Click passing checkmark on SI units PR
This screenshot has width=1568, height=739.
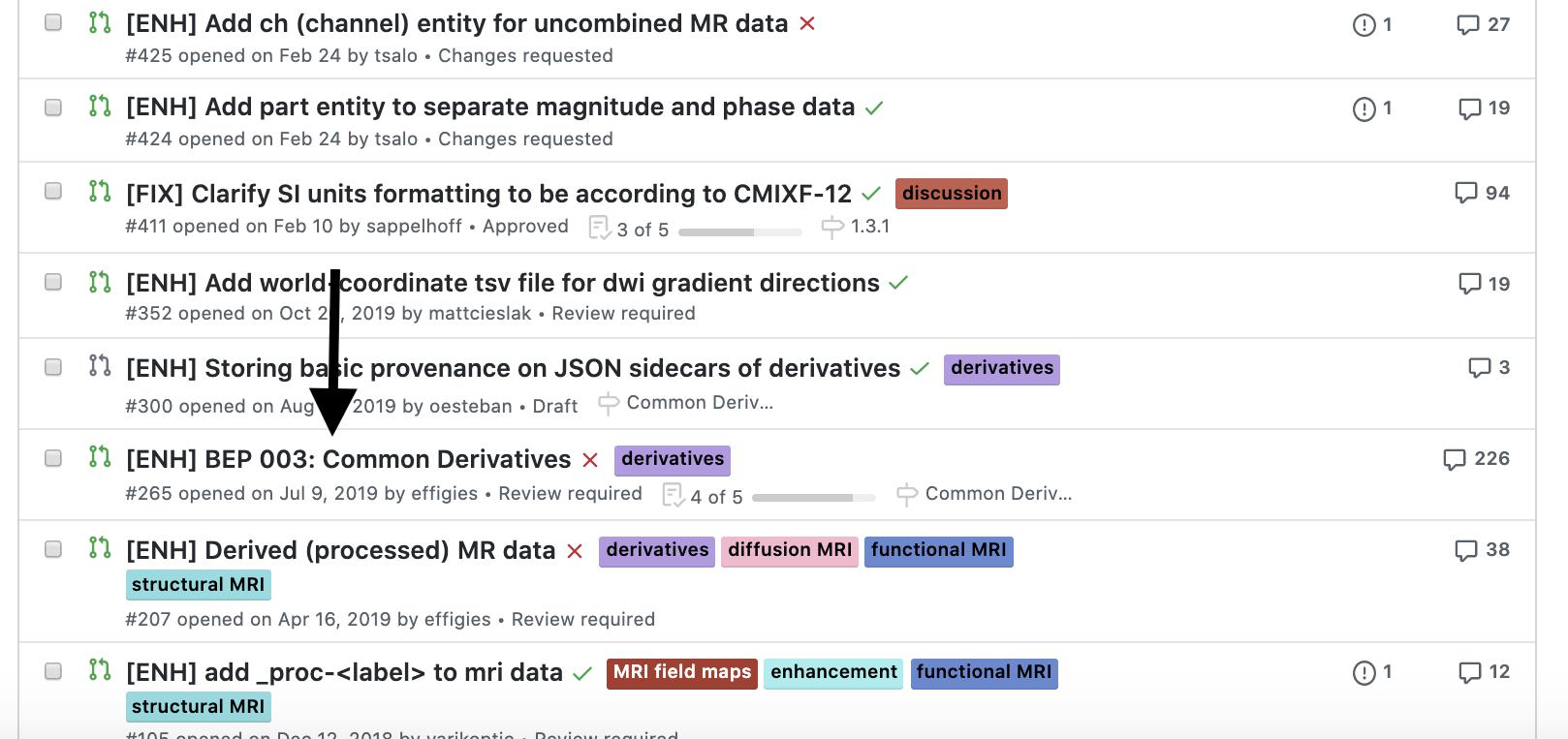[871, 194]
